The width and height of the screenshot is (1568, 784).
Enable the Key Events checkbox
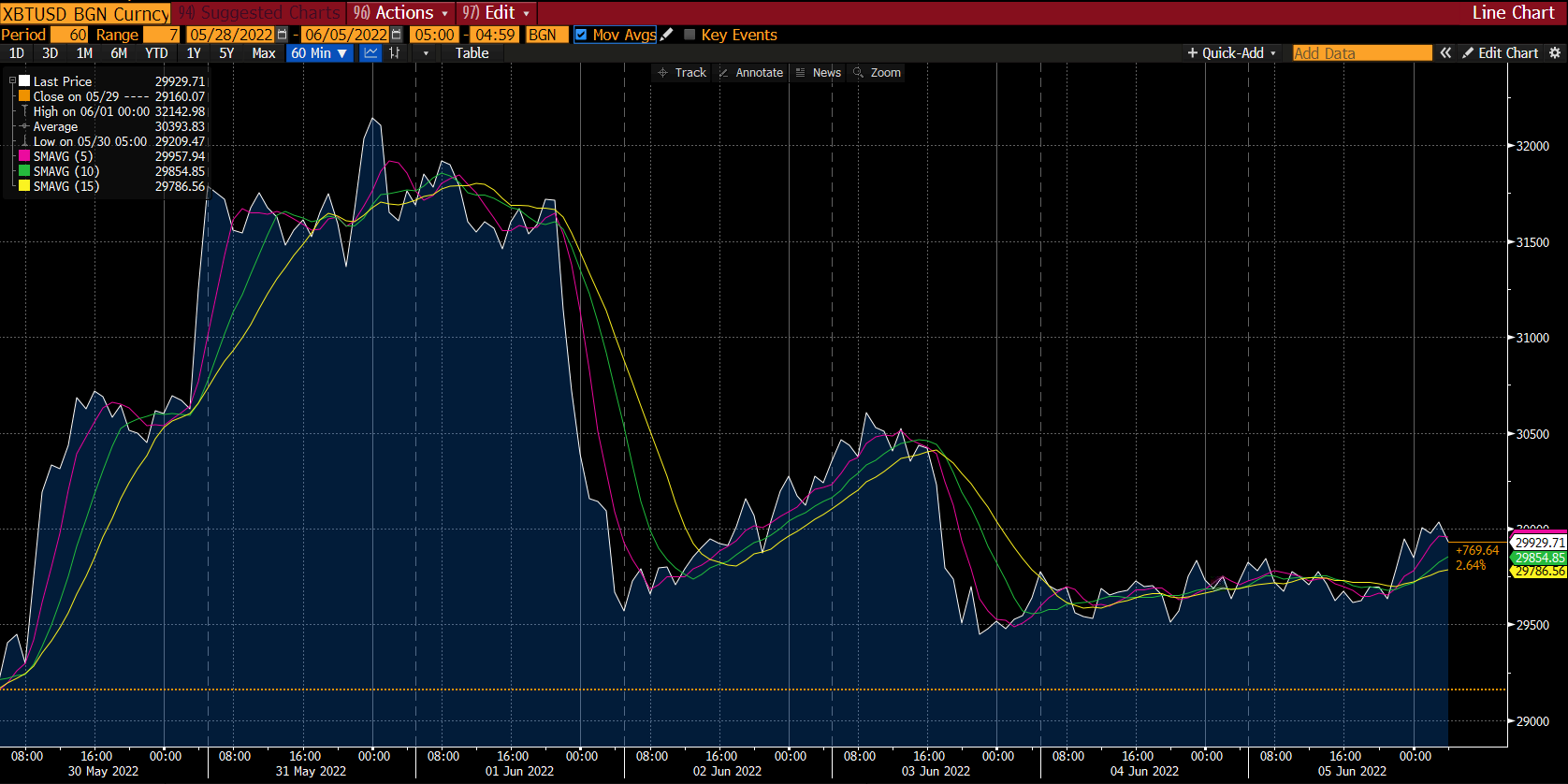(x=690, y=35)
